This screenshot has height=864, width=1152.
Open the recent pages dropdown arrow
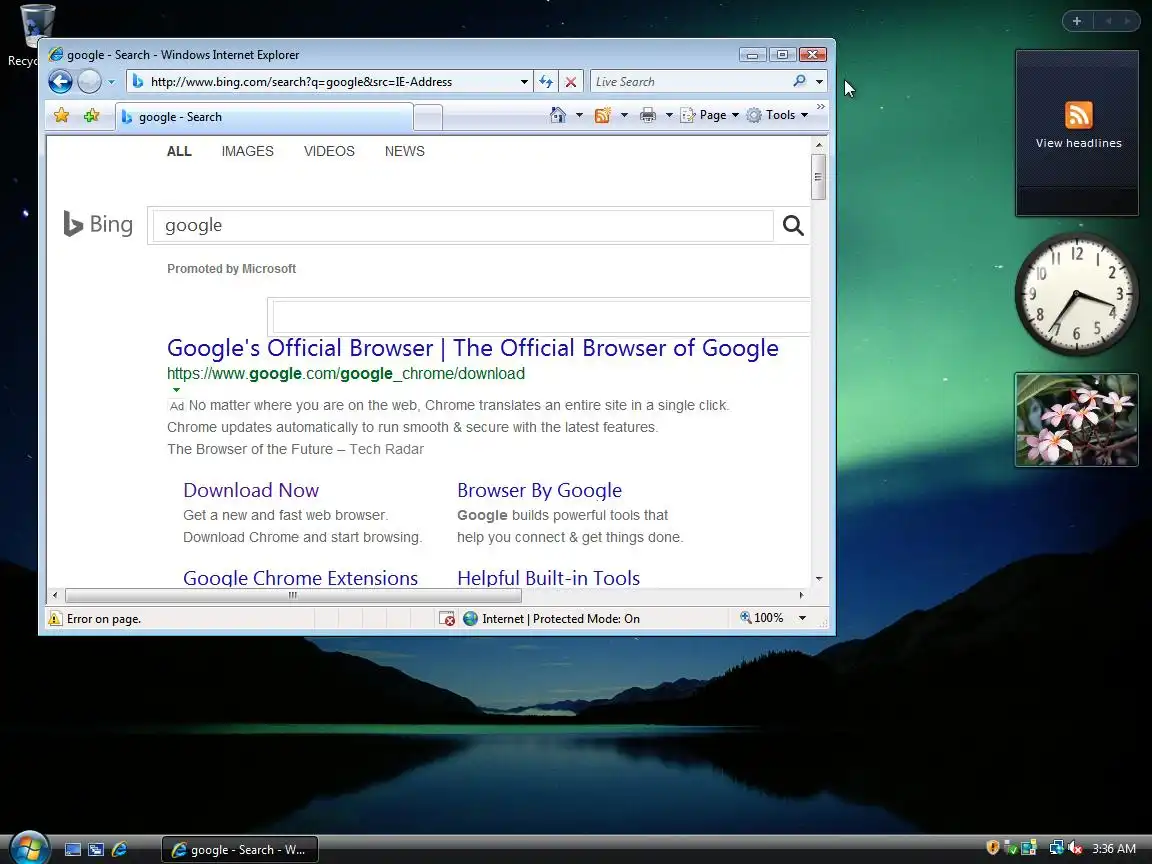(112, 82)
